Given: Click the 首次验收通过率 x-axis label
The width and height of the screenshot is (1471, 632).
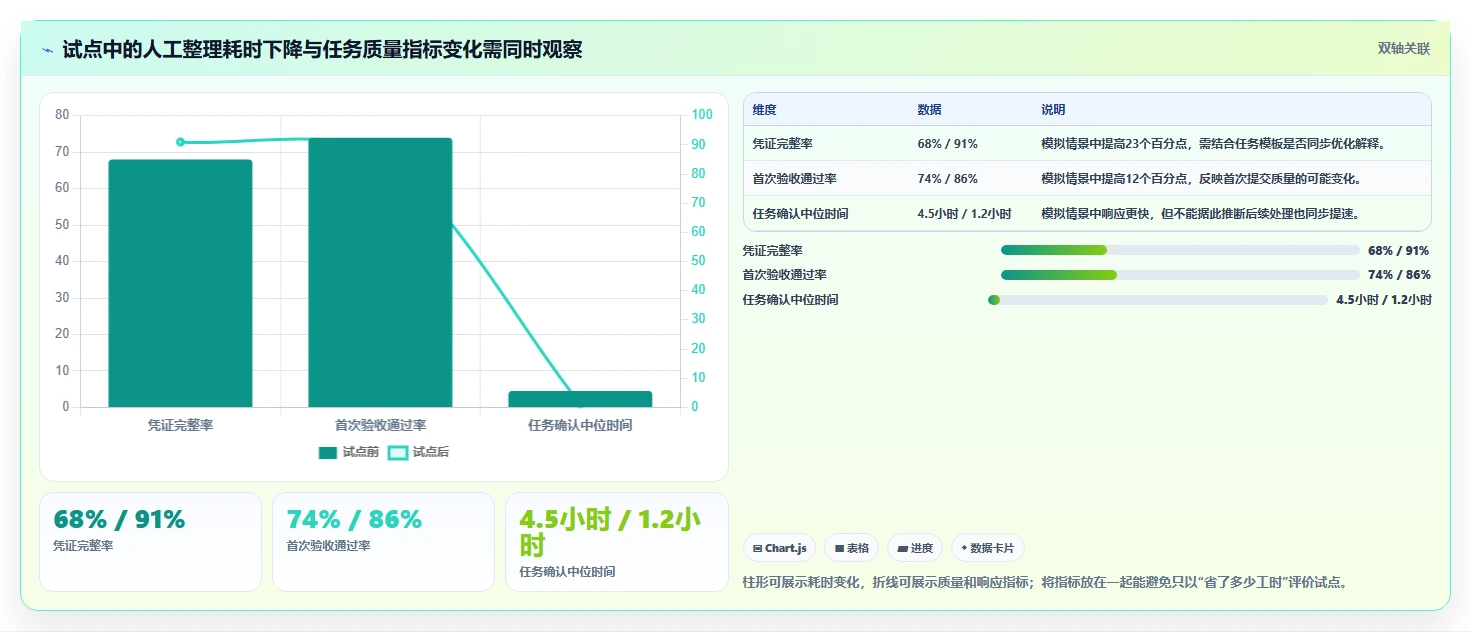Looking at the screenshot, I should click(380, 425).
